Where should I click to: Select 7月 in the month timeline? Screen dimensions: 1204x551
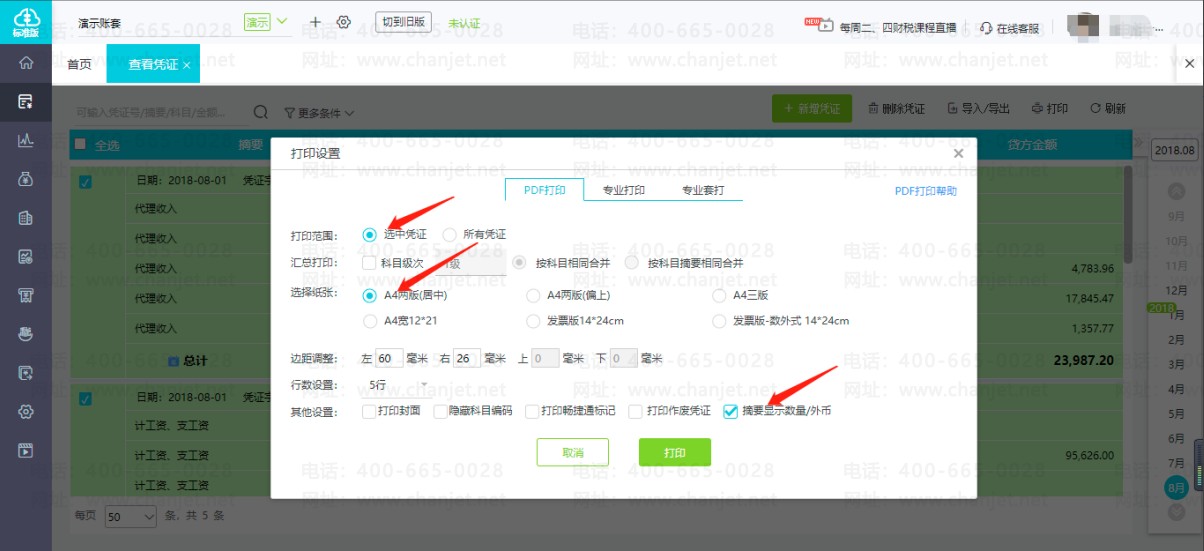1177,463
